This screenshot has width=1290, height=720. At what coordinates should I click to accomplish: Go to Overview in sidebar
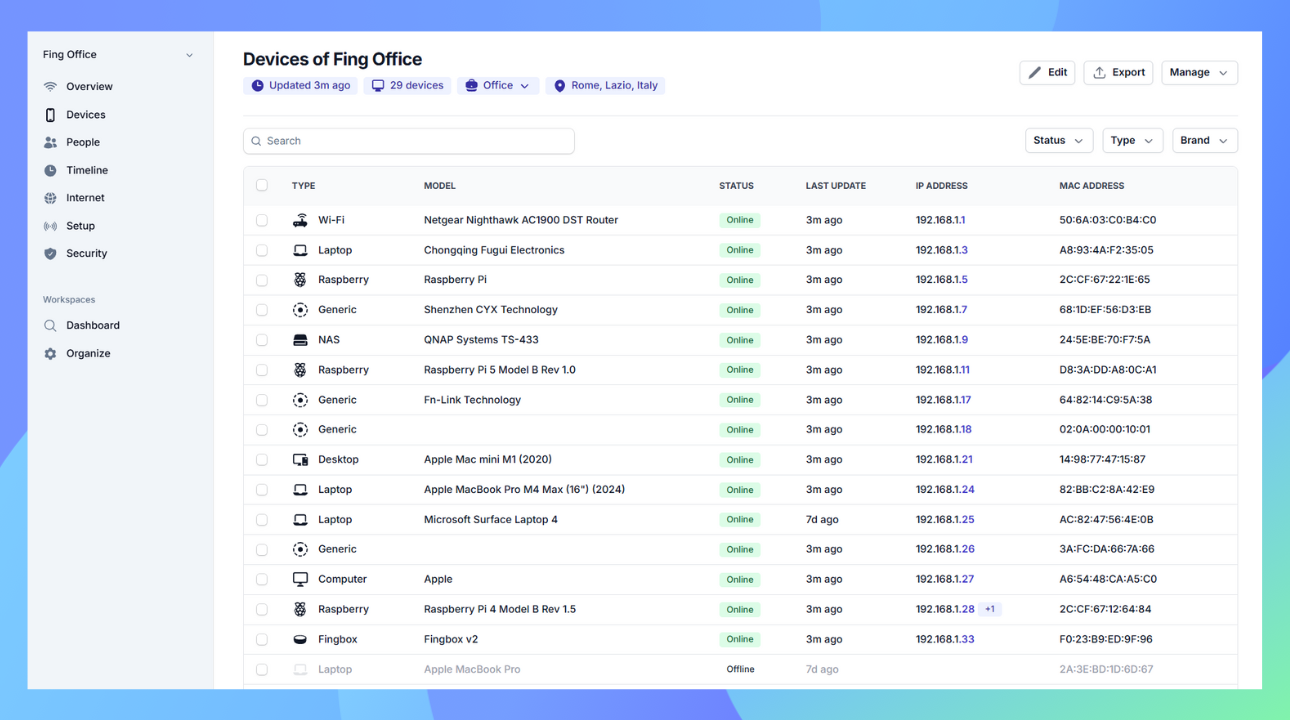click(89, 87)
